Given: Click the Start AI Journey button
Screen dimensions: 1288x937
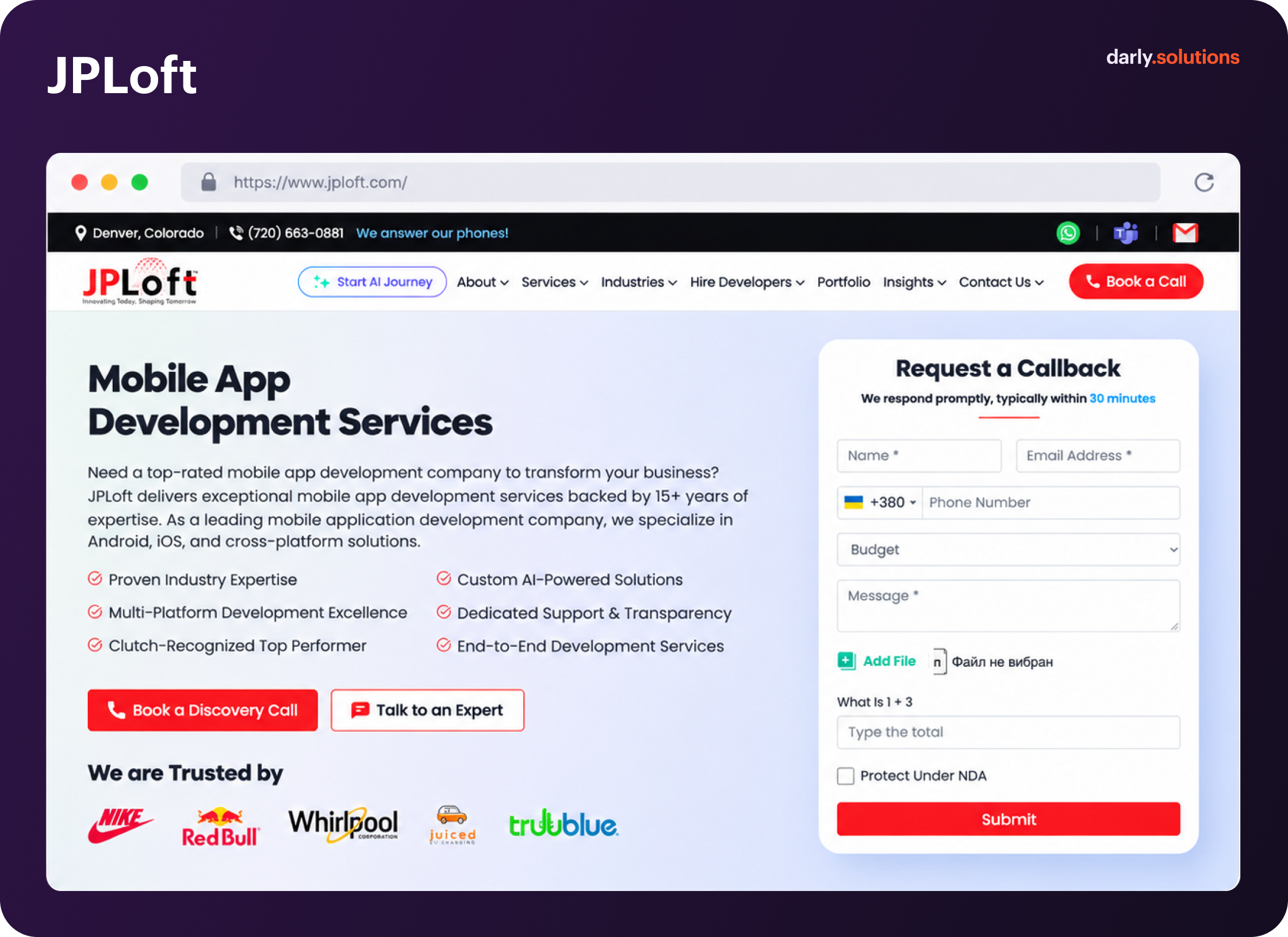Looking at the screenshot, I should [372, 282].
